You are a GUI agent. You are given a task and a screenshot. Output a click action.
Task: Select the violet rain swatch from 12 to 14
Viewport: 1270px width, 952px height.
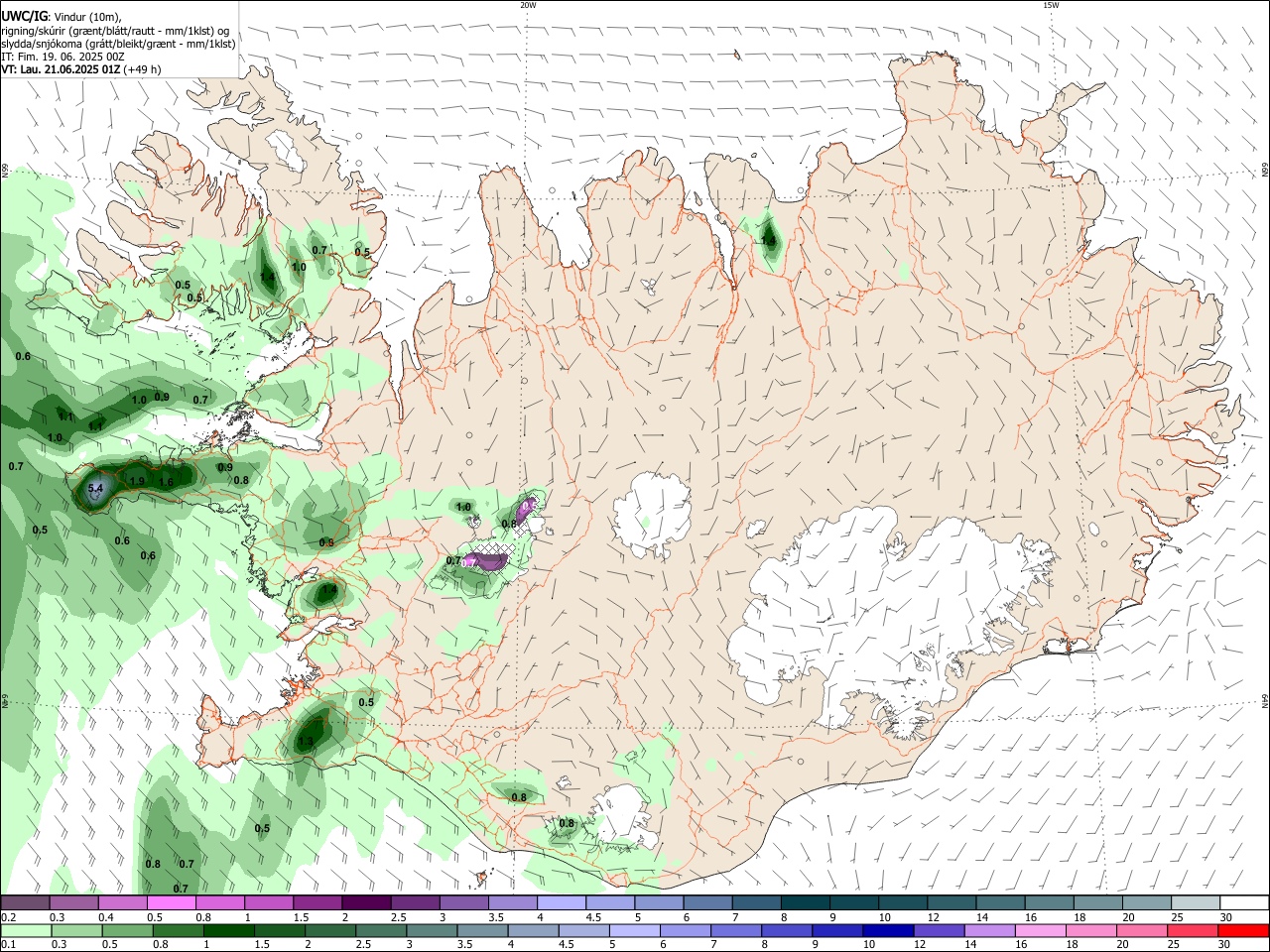940,930
